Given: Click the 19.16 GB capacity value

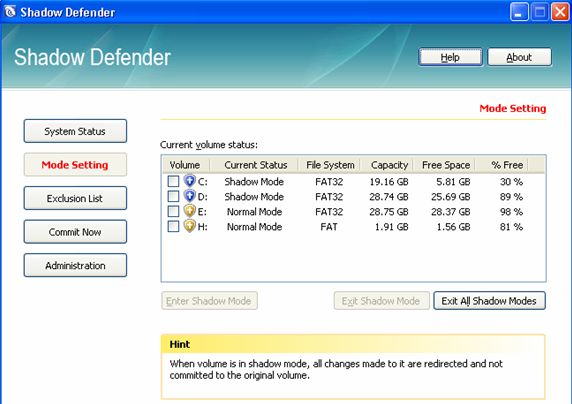Looking at the screenshot, I should pos(389,182).
